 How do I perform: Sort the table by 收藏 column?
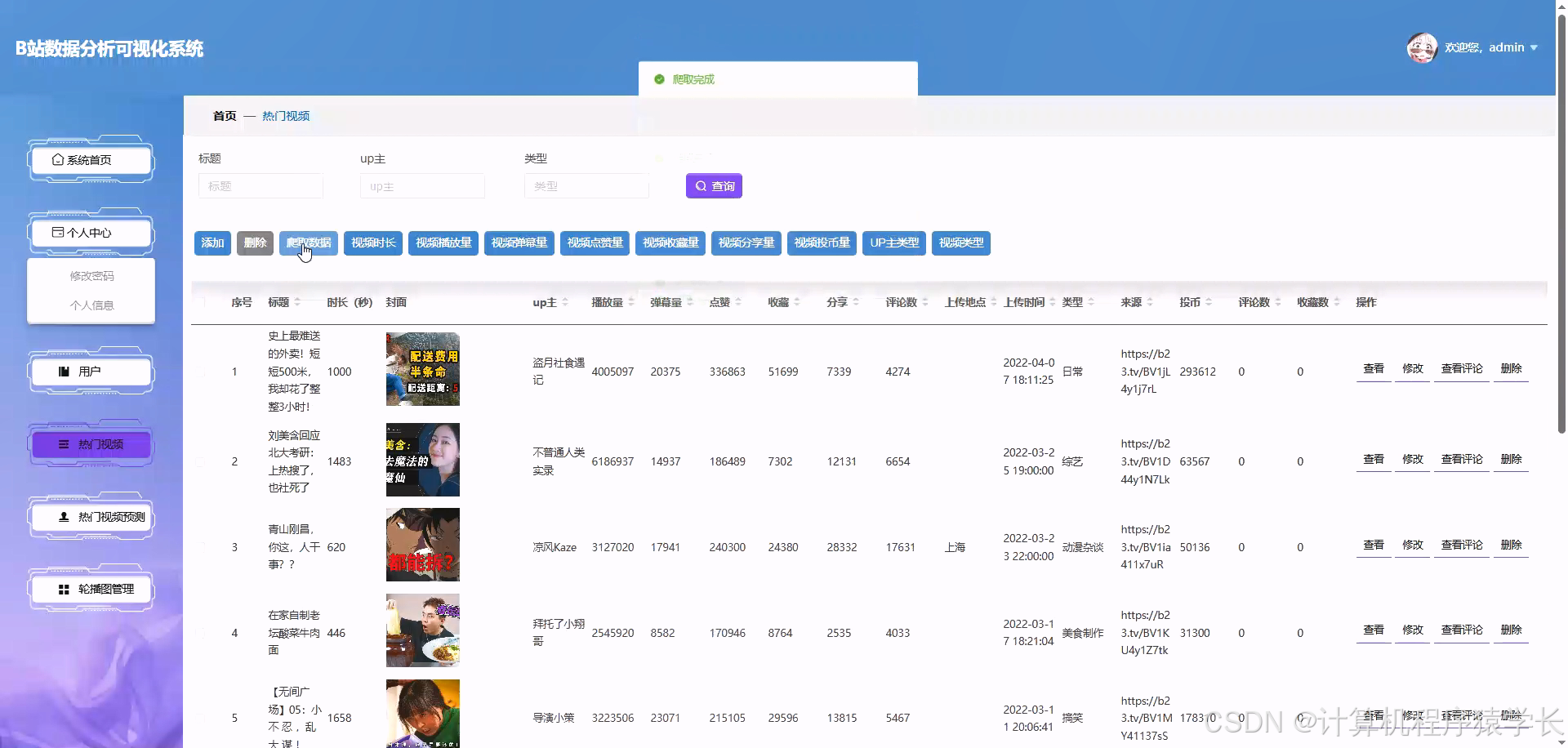coord(797,302)
